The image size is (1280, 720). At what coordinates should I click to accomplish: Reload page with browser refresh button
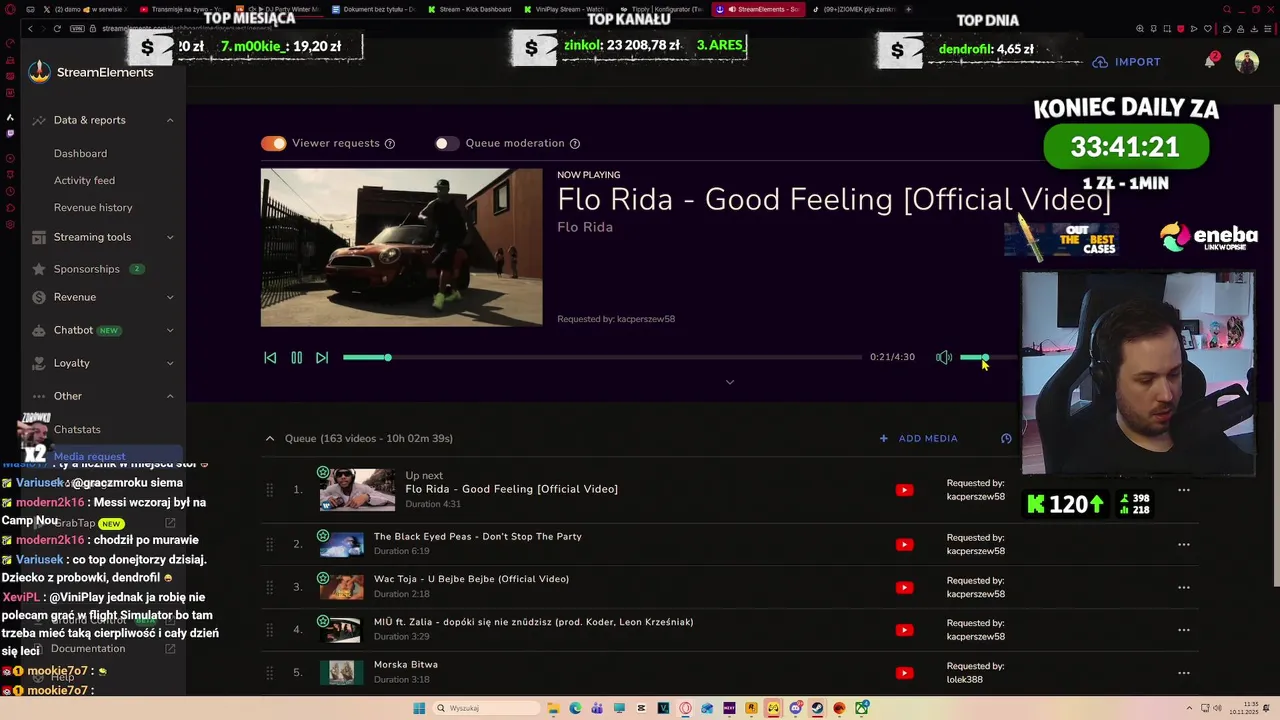click(x=57, y=28)
